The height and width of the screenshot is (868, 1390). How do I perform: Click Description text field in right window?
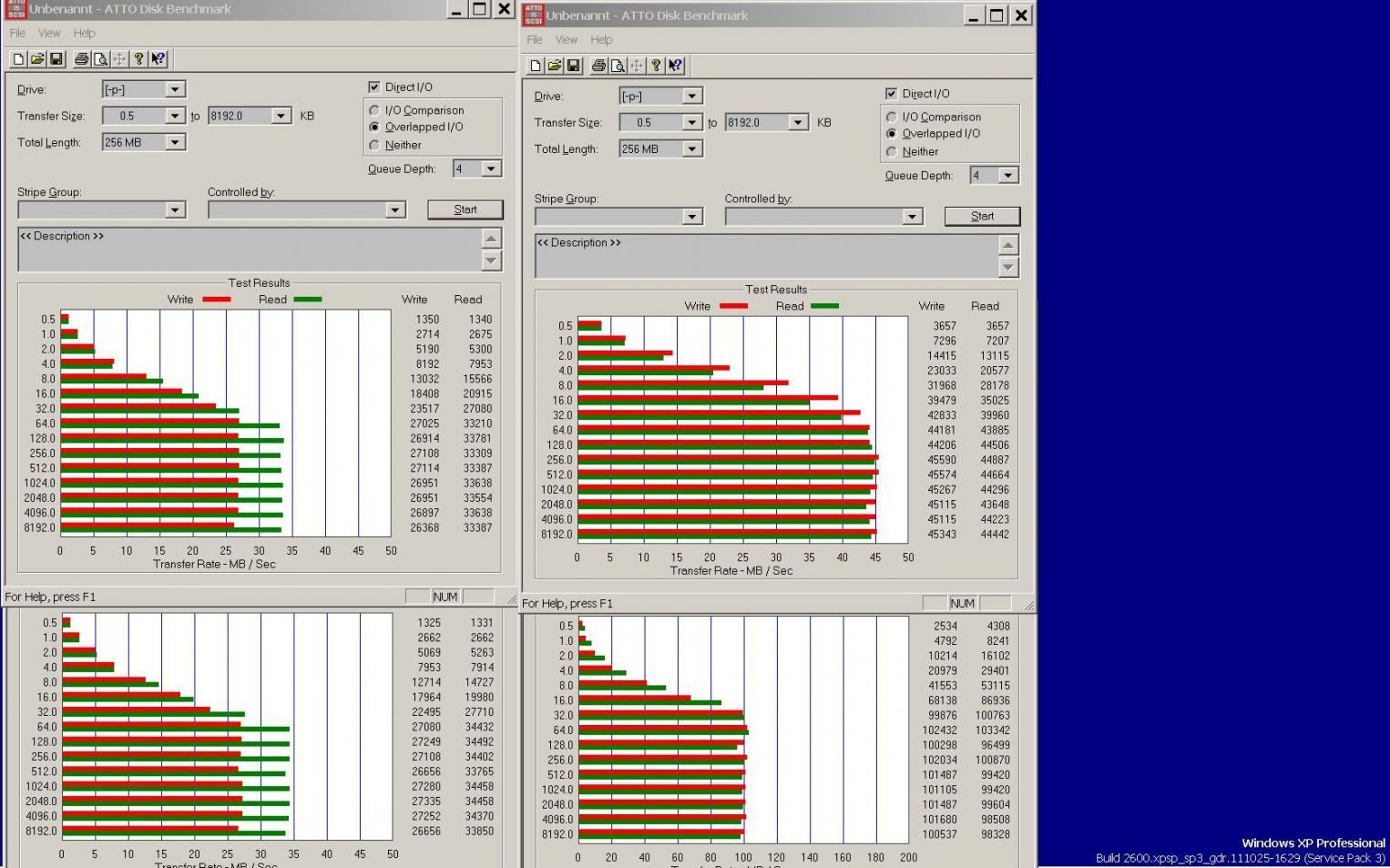(x=766, y=255)
